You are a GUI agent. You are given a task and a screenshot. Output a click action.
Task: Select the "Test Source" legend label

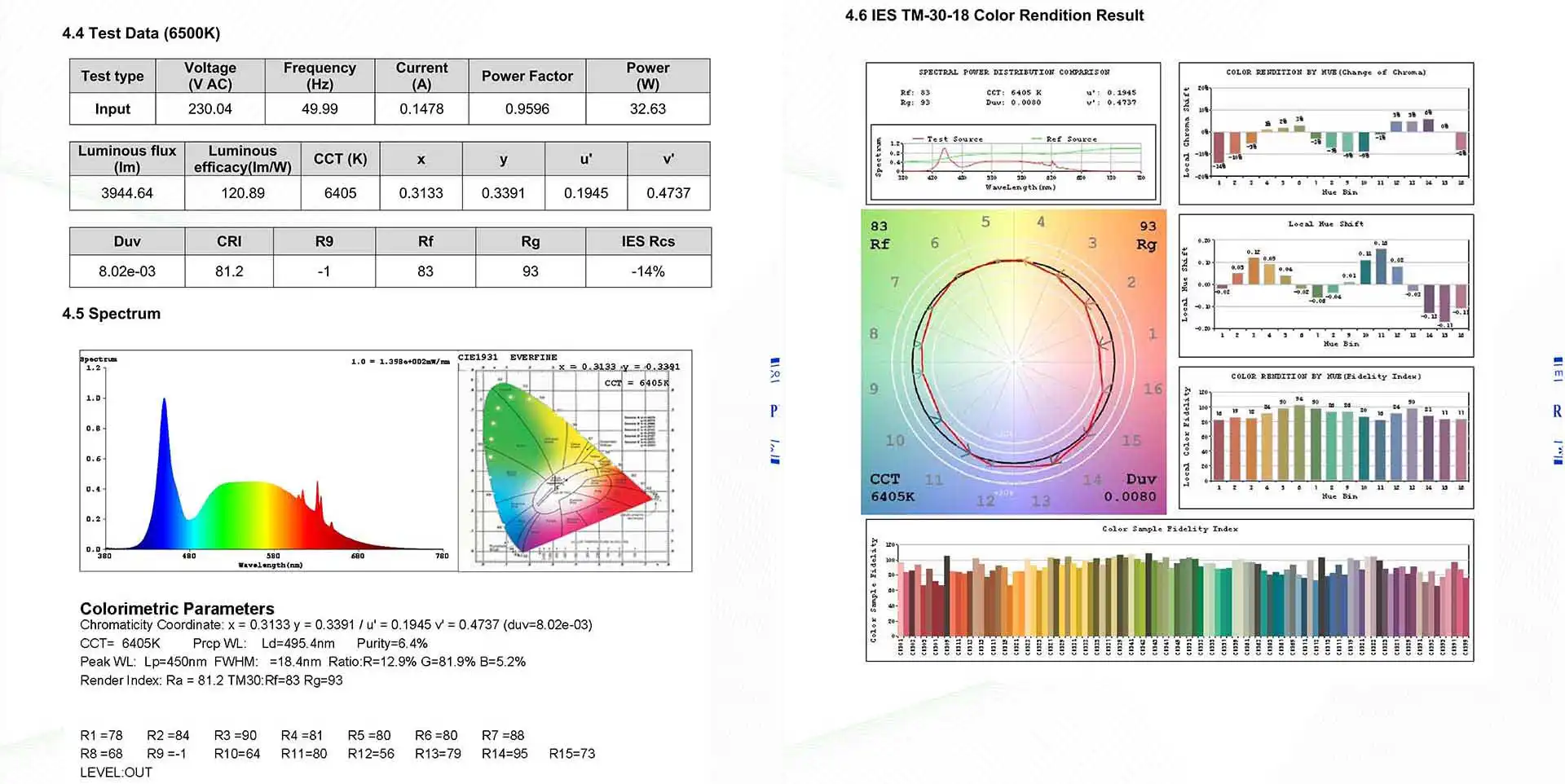pyautogui.click(x=954, y=139)
